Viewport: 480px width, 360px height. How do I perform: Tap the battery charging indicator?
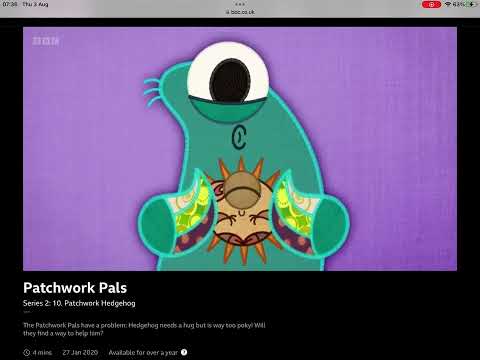pyautogui.click(x=472, y=4)
